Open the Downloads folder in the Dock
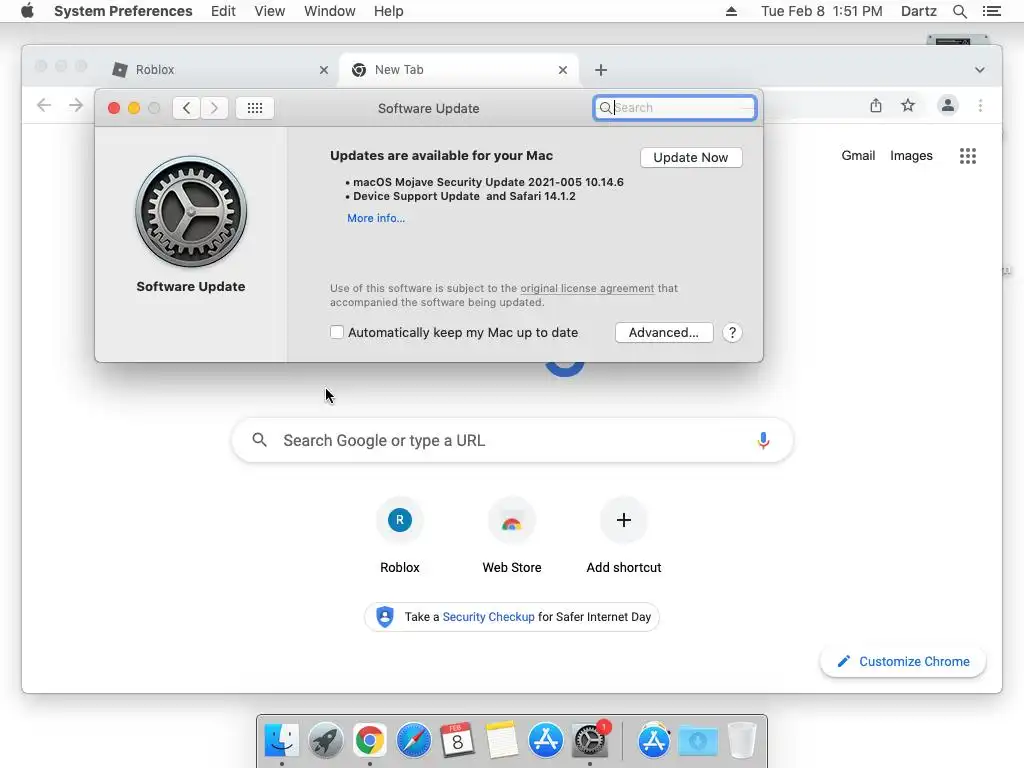The image size is (1024, 768). coord(697,741)
